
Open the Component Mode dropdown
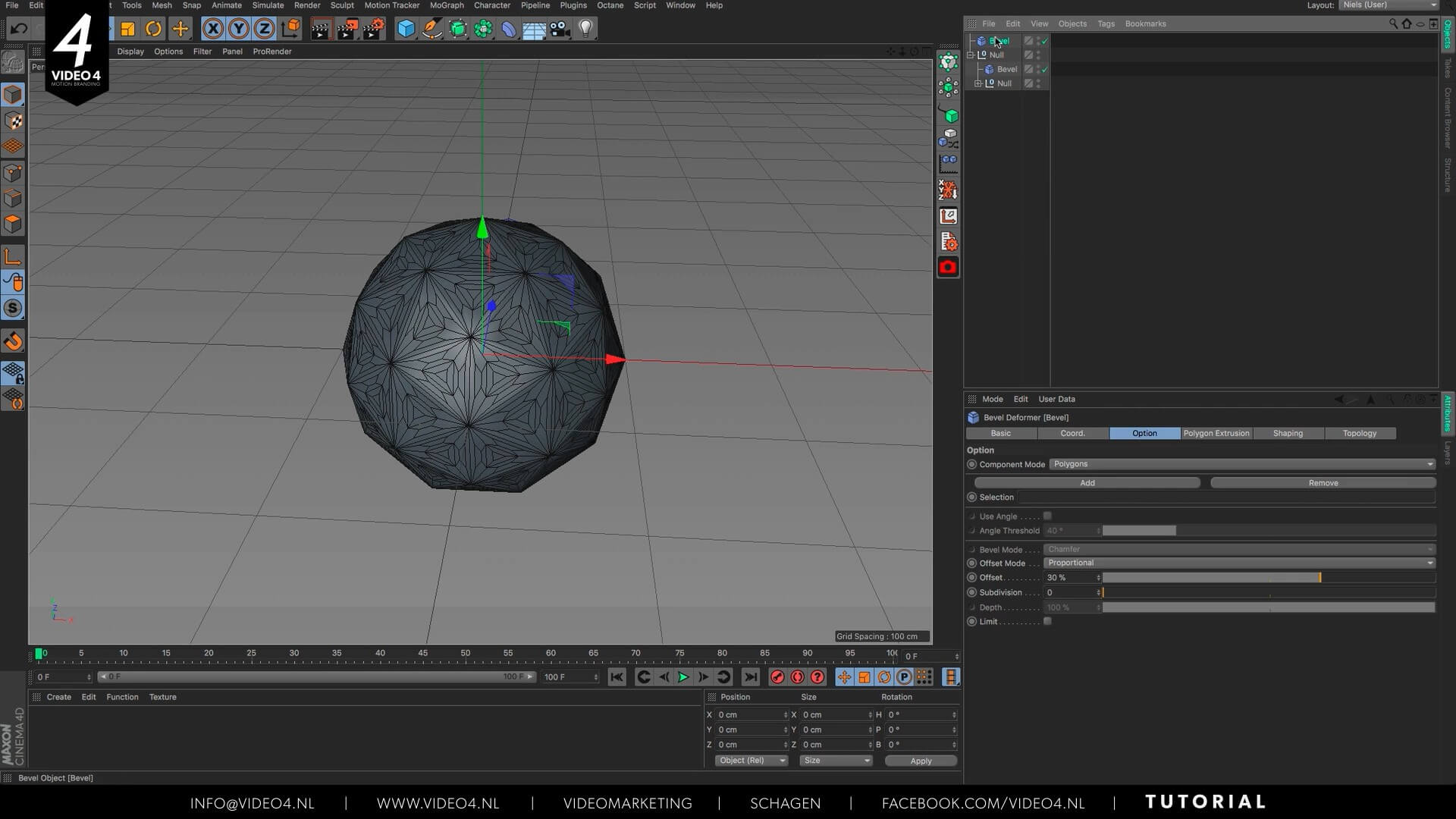pyautogui.click(x=1241, y=464)
